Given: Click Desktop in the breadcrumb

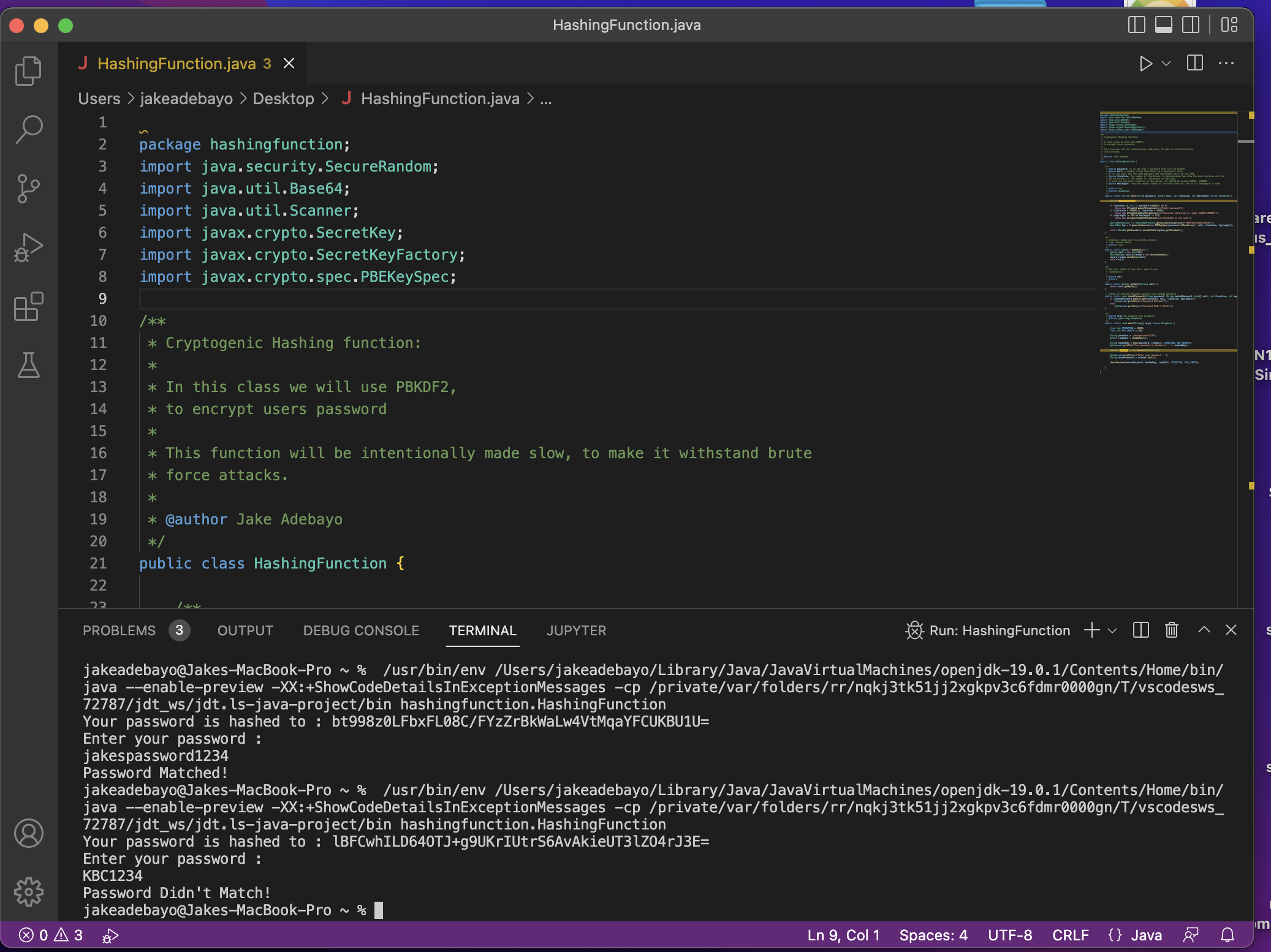Looking at the screenshot, I should point(283,99).
